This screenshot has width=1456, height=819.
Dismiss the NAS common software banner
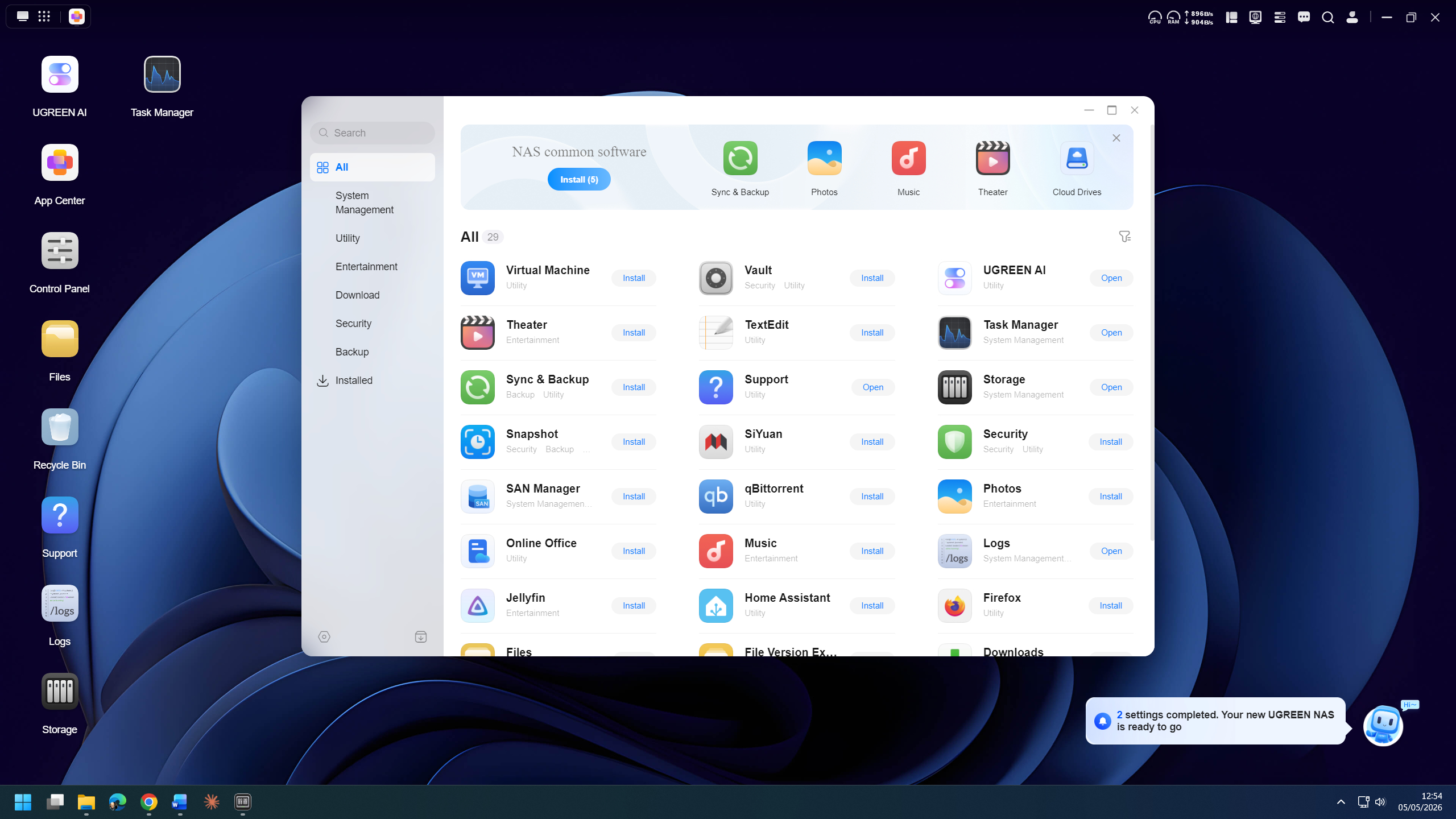point(1116,138)
